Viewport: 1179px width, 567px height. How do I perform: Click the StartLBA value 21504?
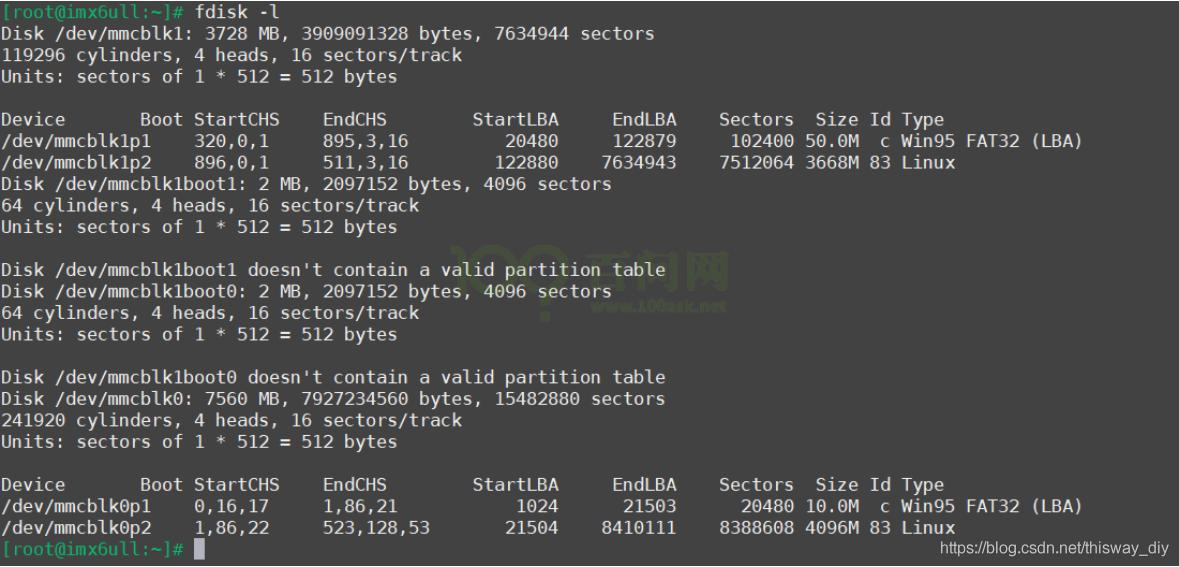click(x=531, y=527)
